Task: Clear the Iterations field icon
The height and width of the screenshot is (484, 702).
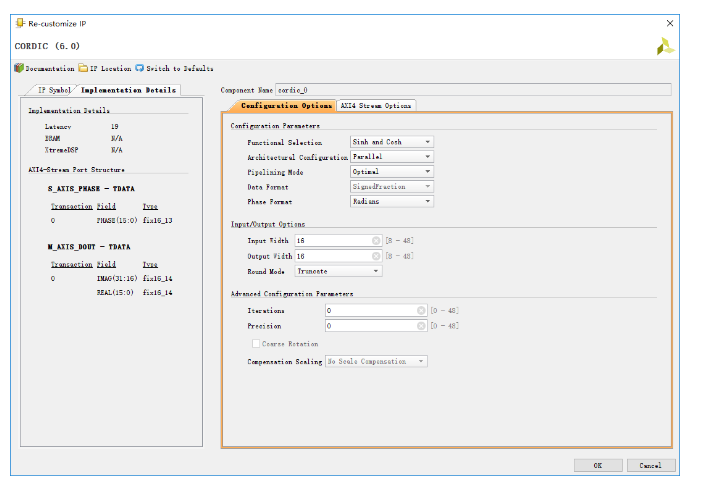Action: tap(422, 311)
